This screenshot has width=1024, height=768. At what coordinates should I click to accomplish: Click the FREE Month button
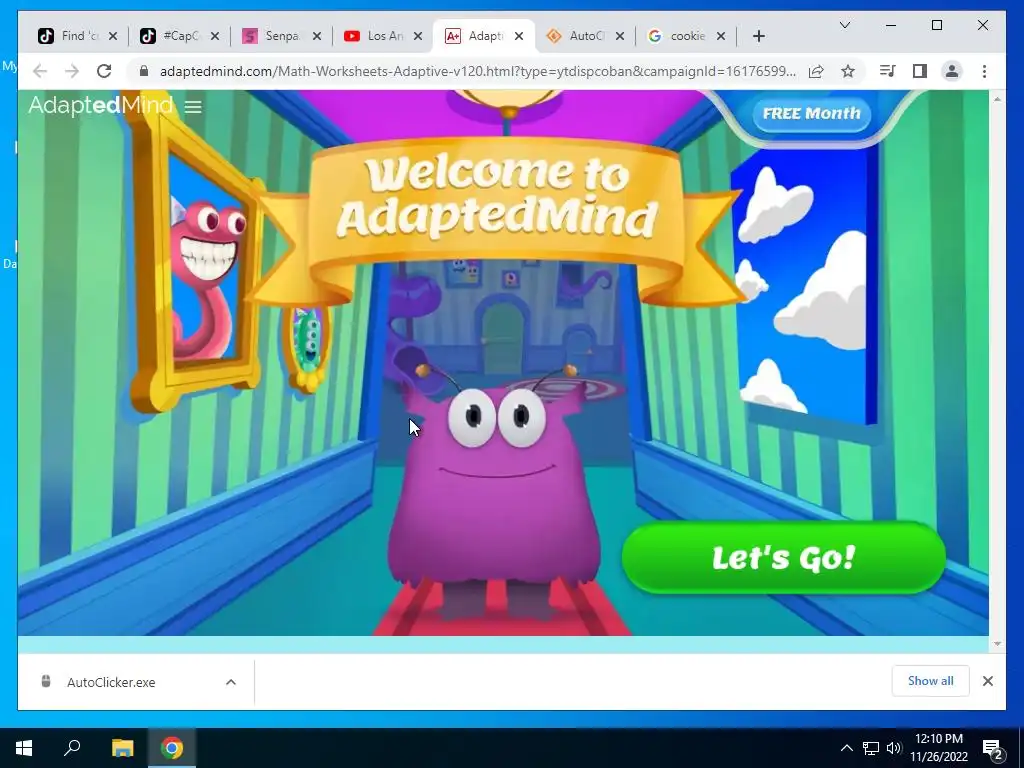(x=812, y=114)
